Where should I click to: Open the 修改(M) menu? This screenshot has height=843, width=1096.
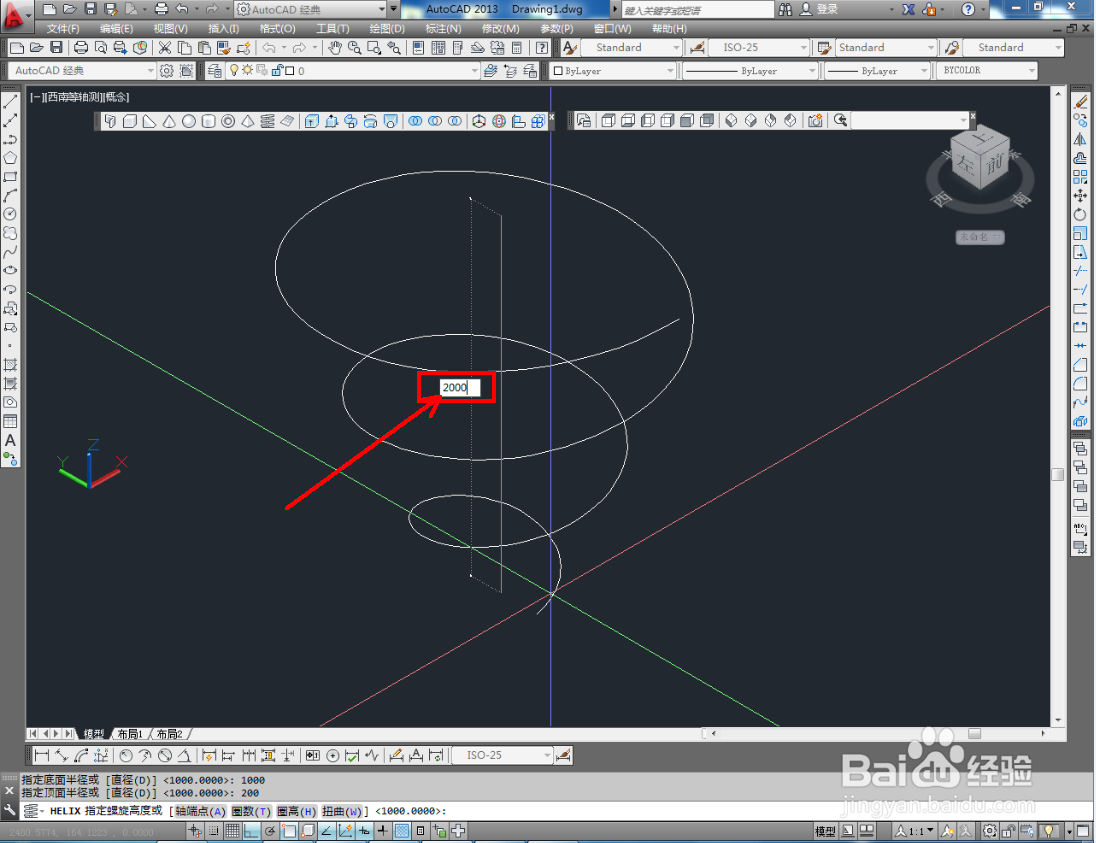click(x=500, y=29)
